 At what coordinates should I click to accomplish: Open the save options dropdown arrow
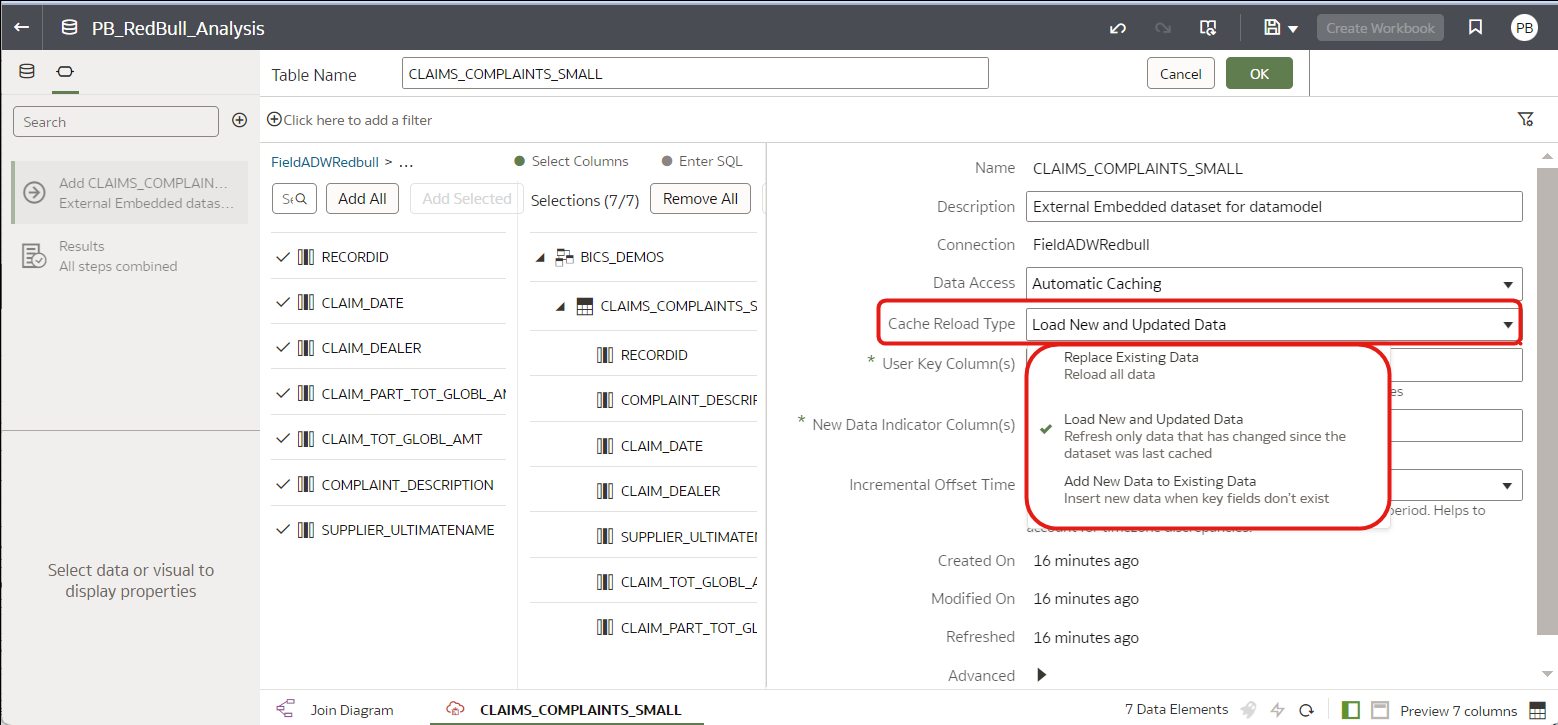[x=1293, y=29]
